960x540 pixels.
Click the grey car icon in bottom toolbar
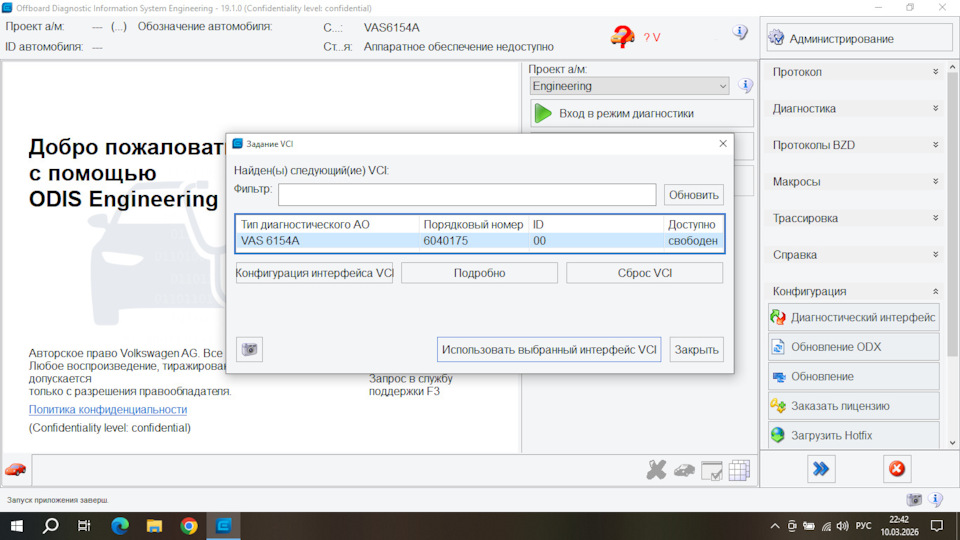(684, 470)
